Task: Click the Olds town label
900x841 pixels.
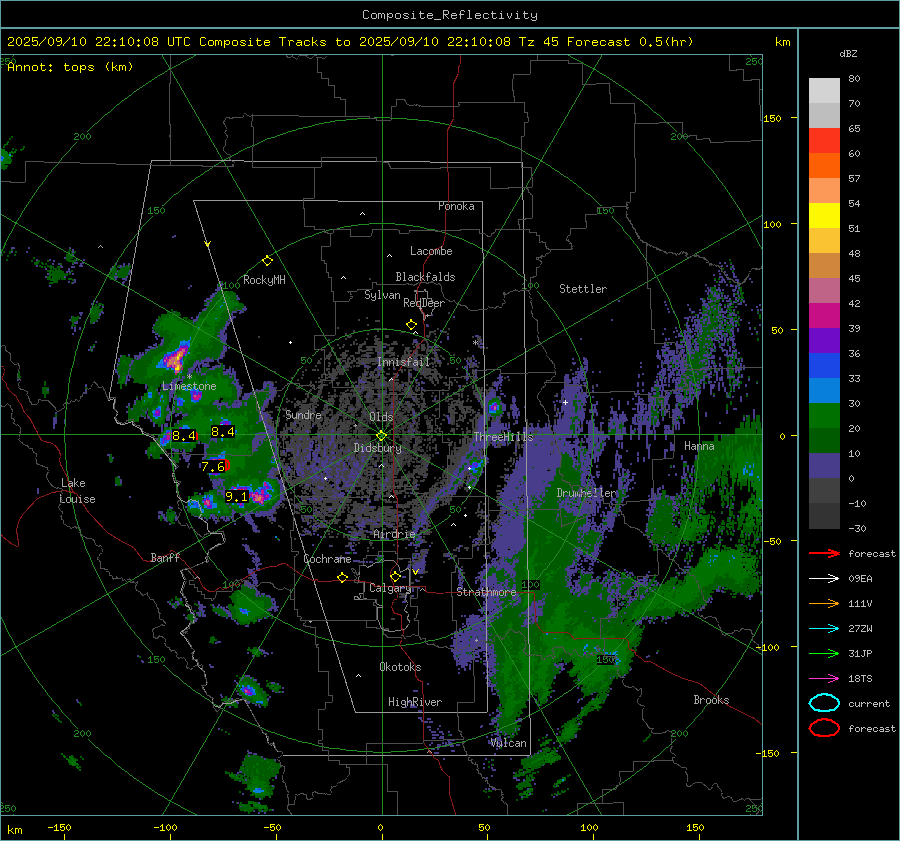Action: pyautogui.click(x=381, y=417)
